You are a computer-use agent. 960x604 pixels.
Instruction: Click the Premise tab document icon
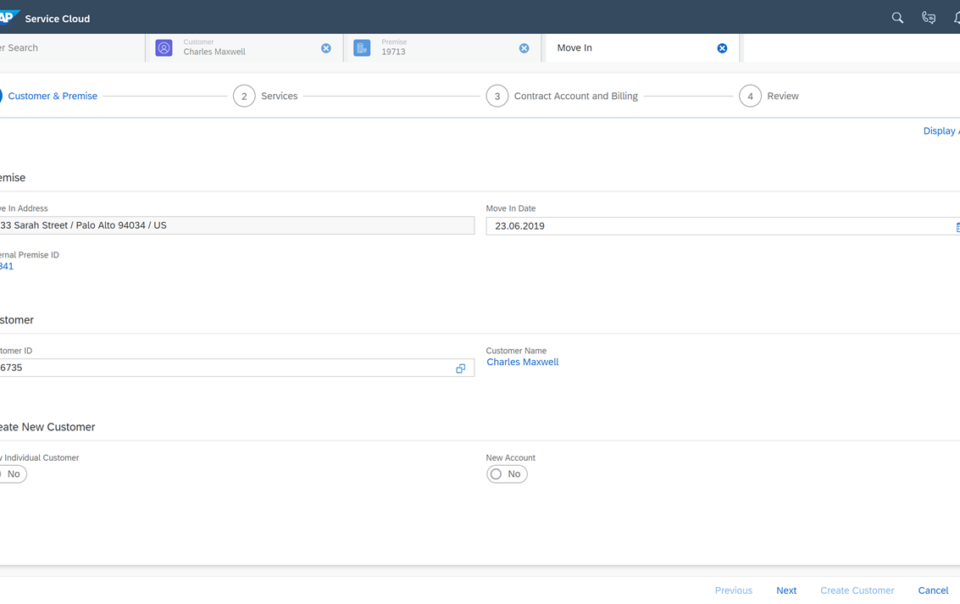tap(362, 48)
